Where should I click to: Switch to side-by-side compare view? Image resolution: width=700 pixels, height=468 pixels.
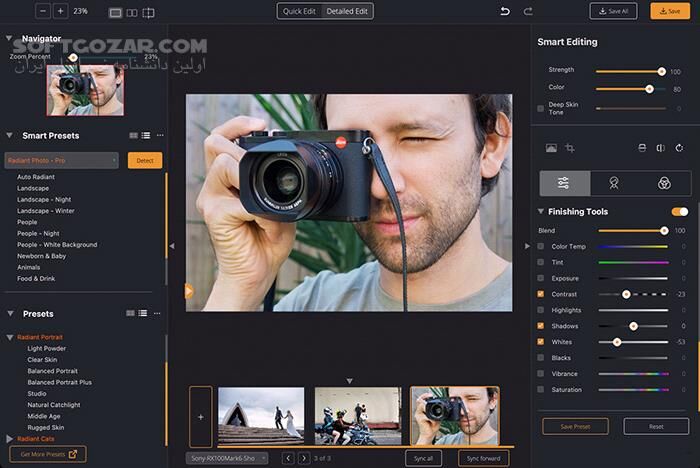(132, 13)
